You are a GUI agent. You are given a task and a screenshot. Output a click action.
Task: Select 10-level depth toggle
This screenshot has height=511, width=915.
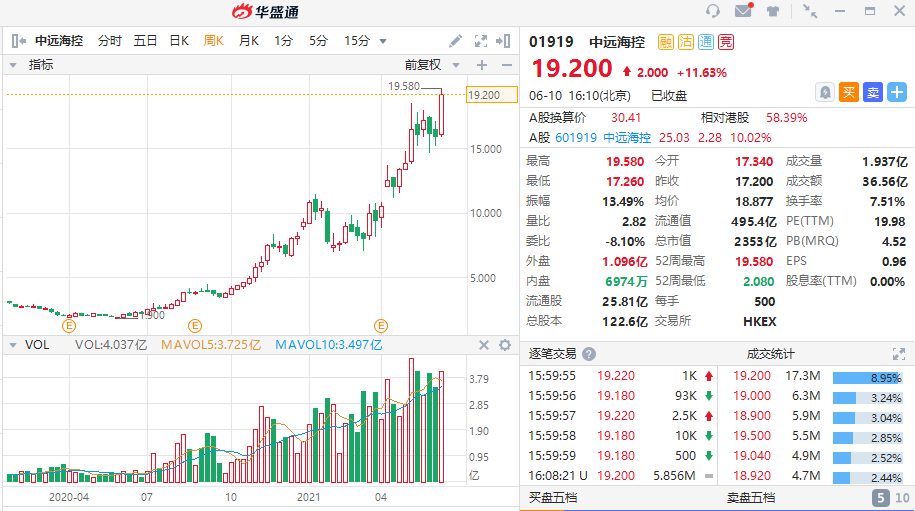tap(902, 498)
